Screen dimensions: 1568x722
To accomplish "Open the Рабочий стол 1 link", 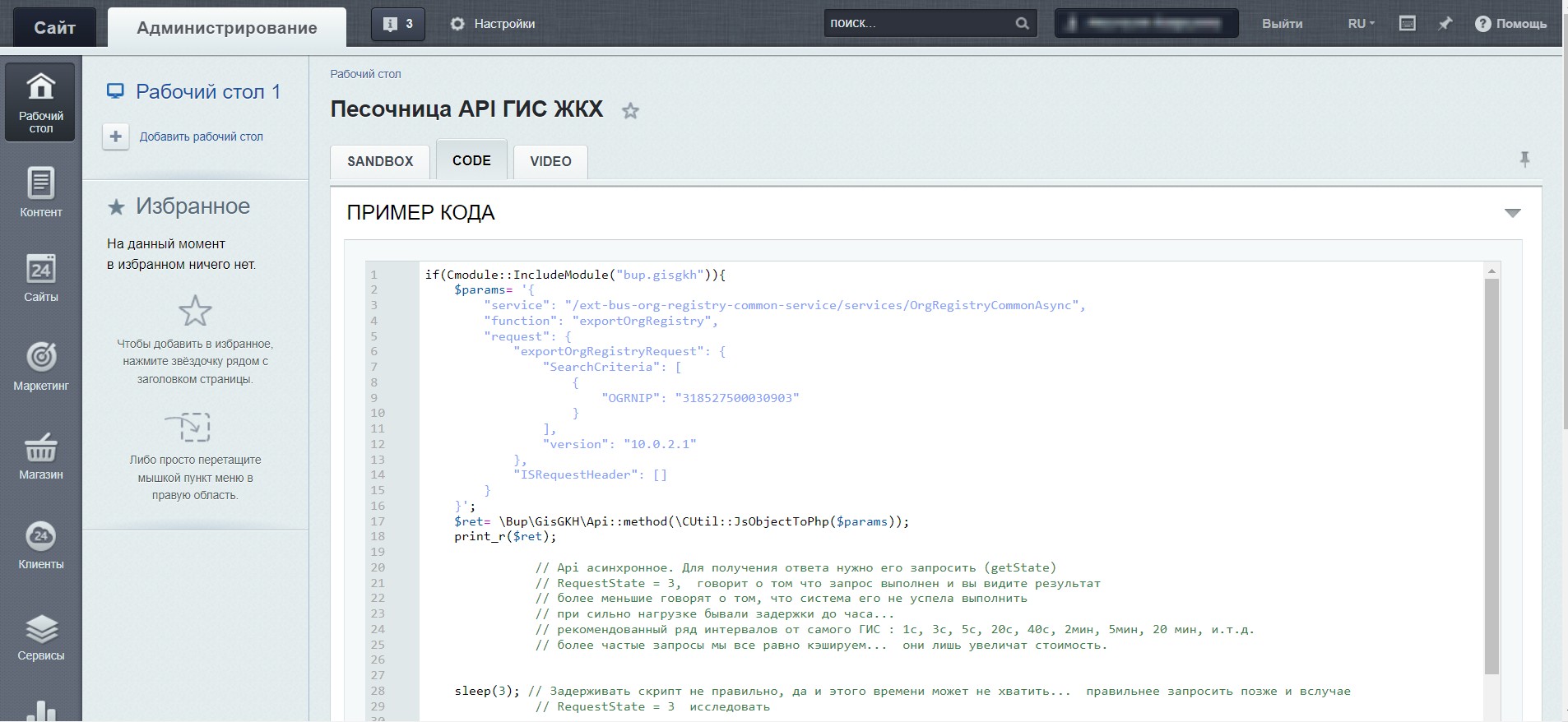I will [208, 91].
